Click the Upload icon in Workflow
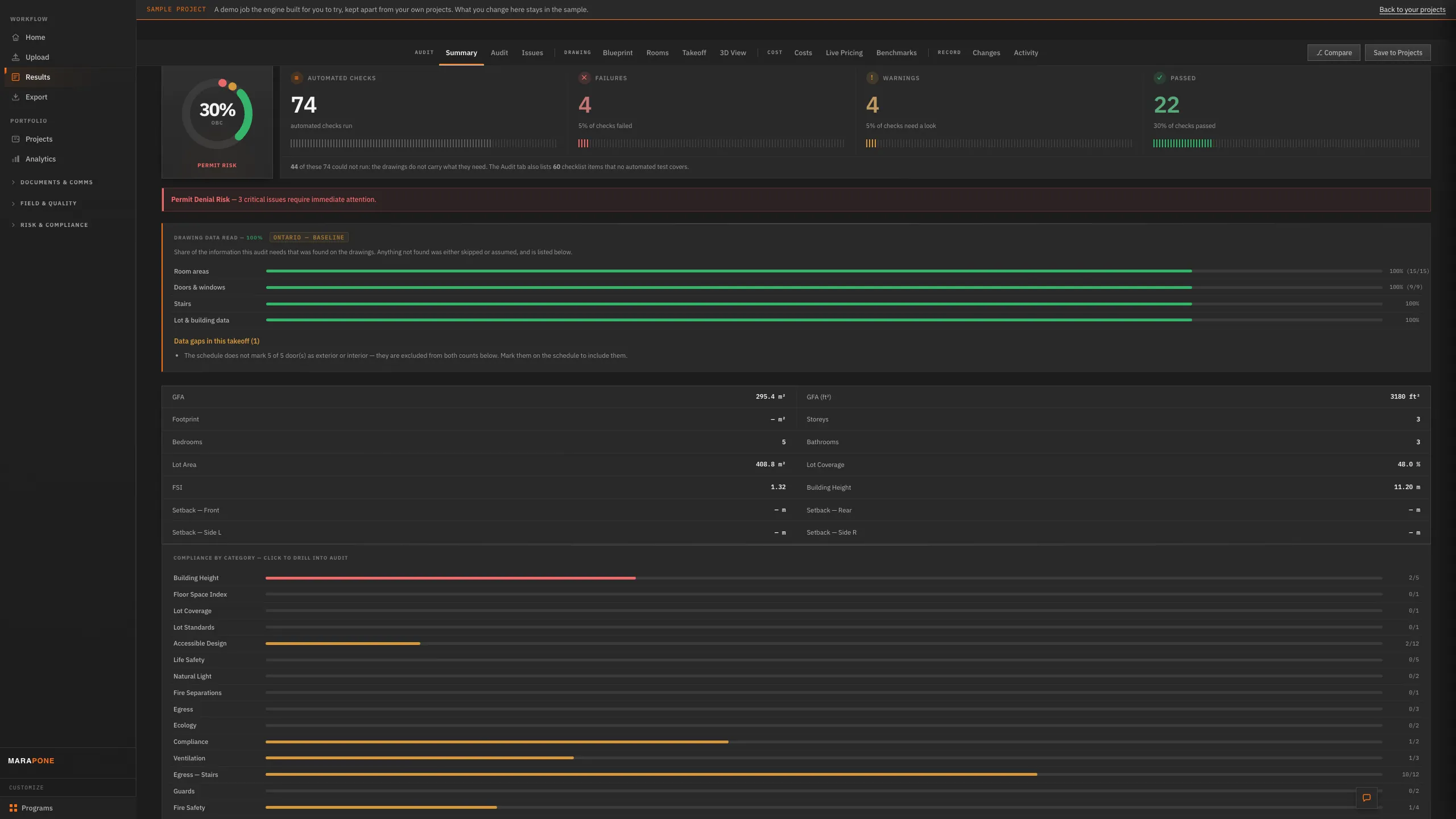This screenshot has height=819, width=1456. click(15, 57)
